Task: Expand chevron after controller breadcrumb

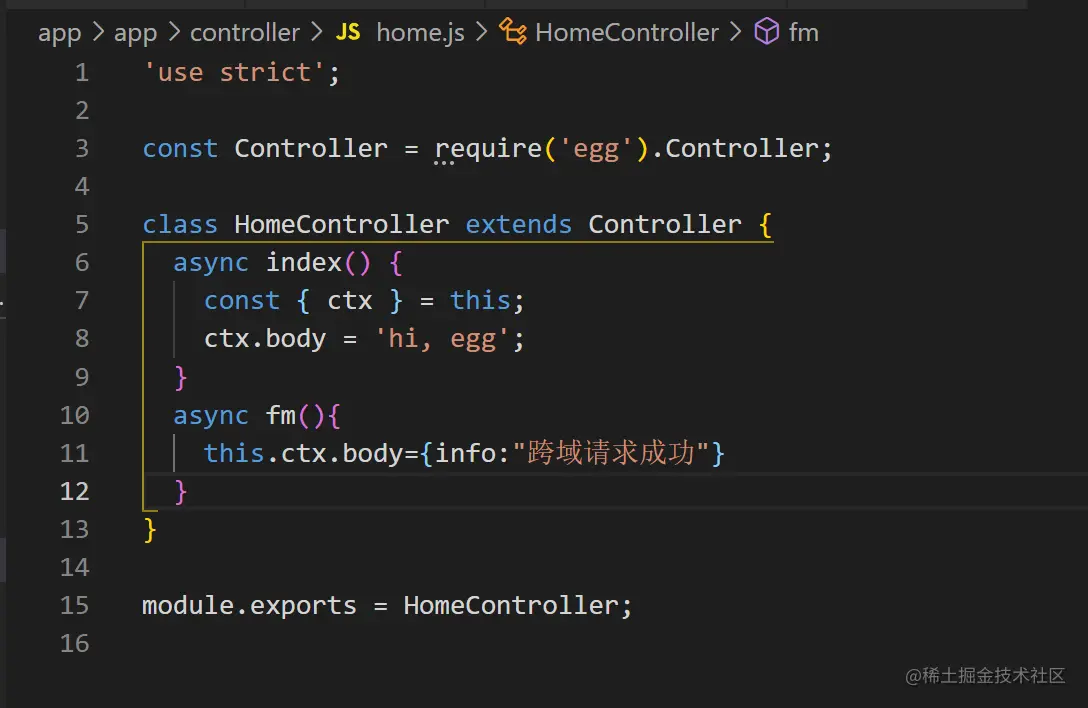Action: pyautogui.click(x=317, y=32)
